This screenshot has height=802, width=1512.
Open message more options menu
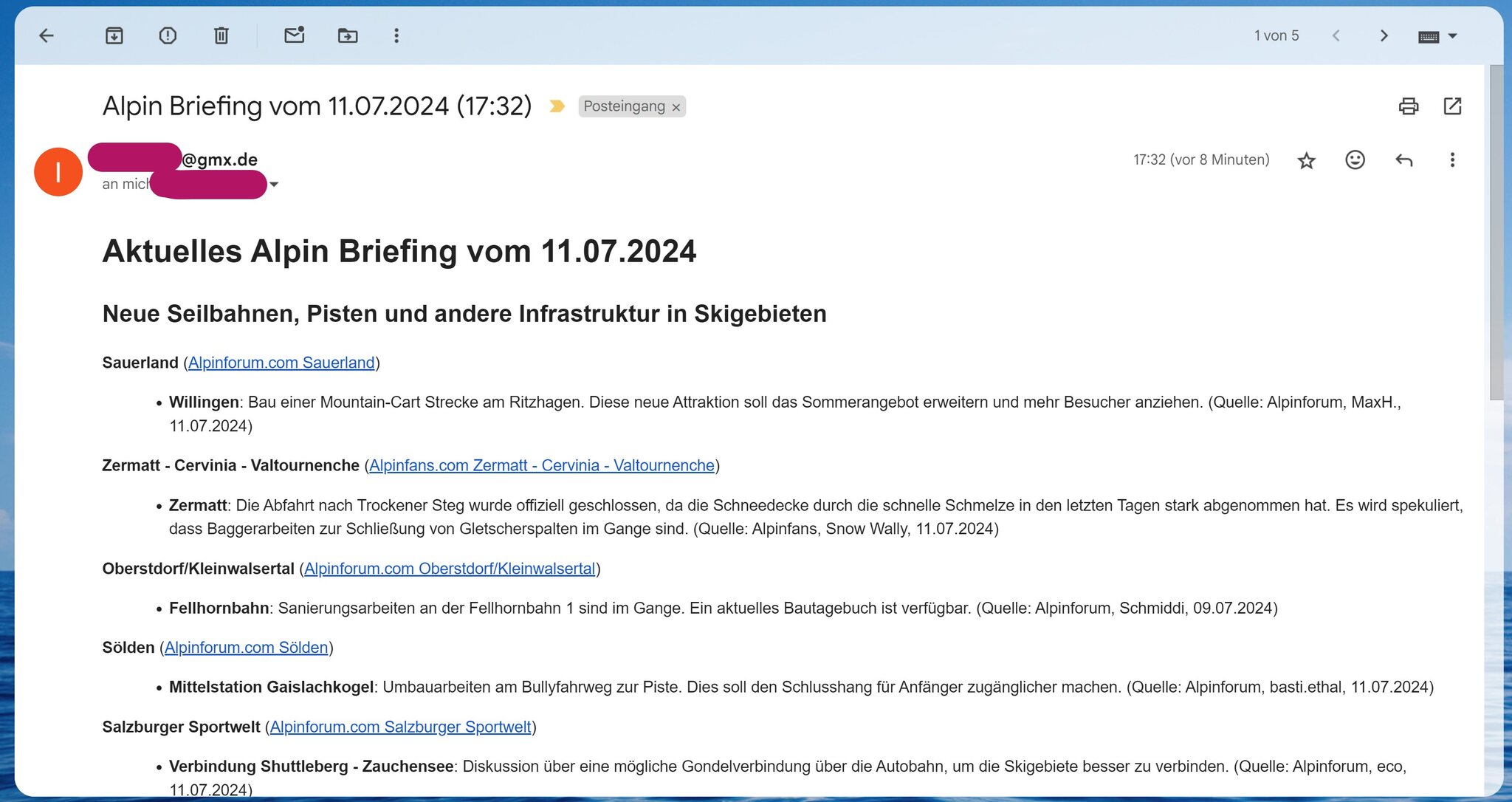[1451, 160]
